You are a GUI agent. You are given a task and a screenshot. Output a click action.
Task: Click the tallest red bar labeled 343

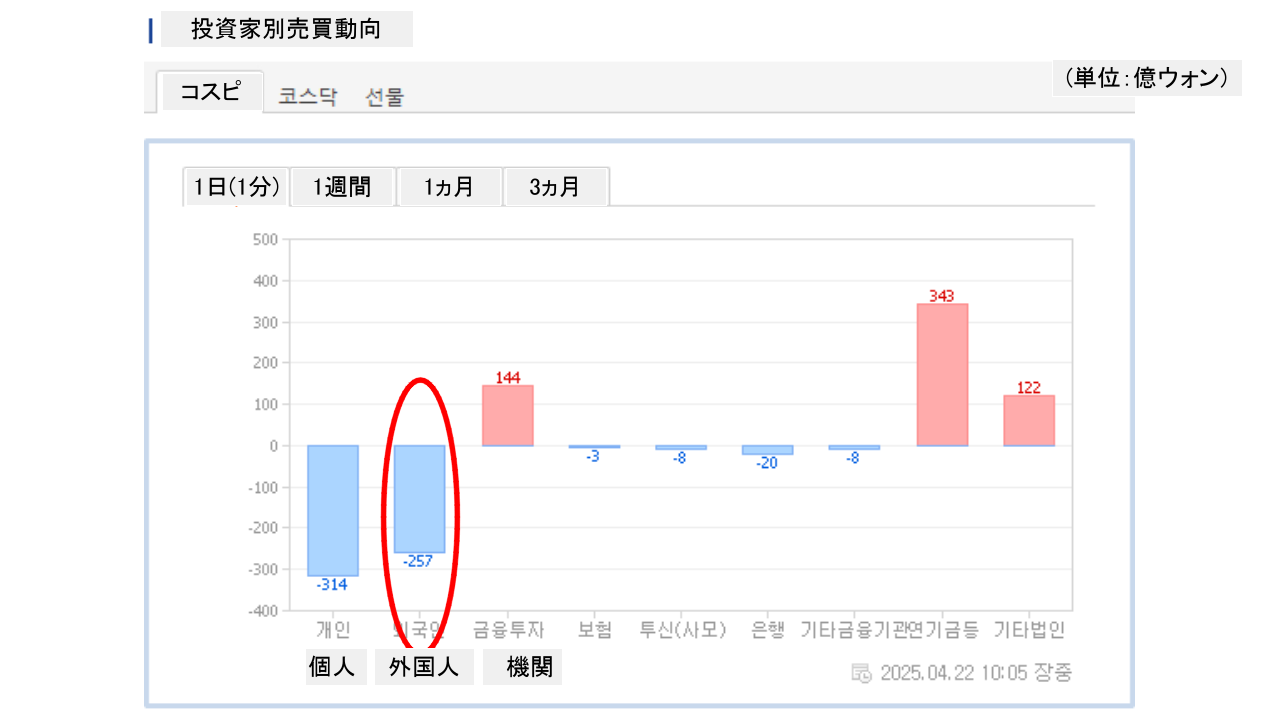click(942, 374)
